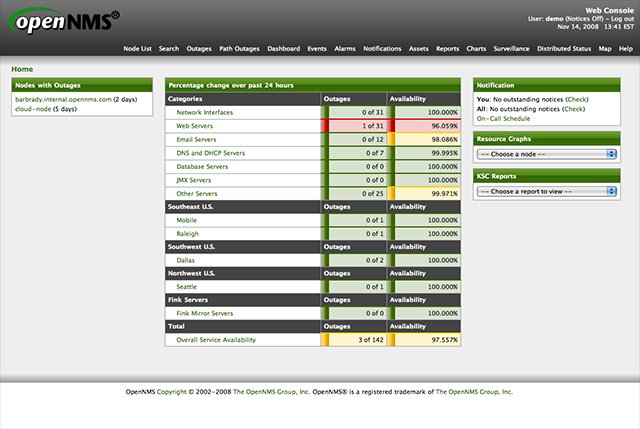Screen dimensions: 640x429
Task: Open the Outages menu item
Action: coord(199,49)
